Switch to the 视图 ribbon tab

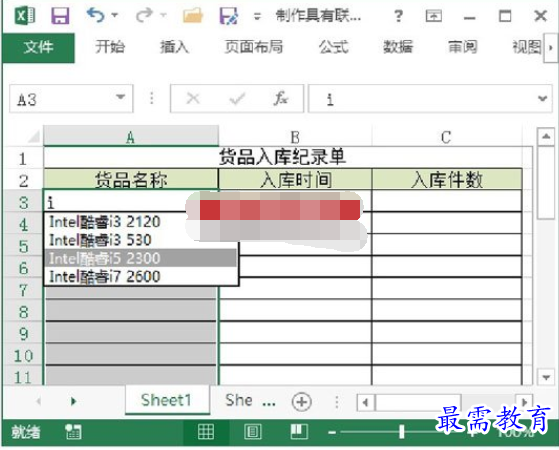click(x=527, y=47)
